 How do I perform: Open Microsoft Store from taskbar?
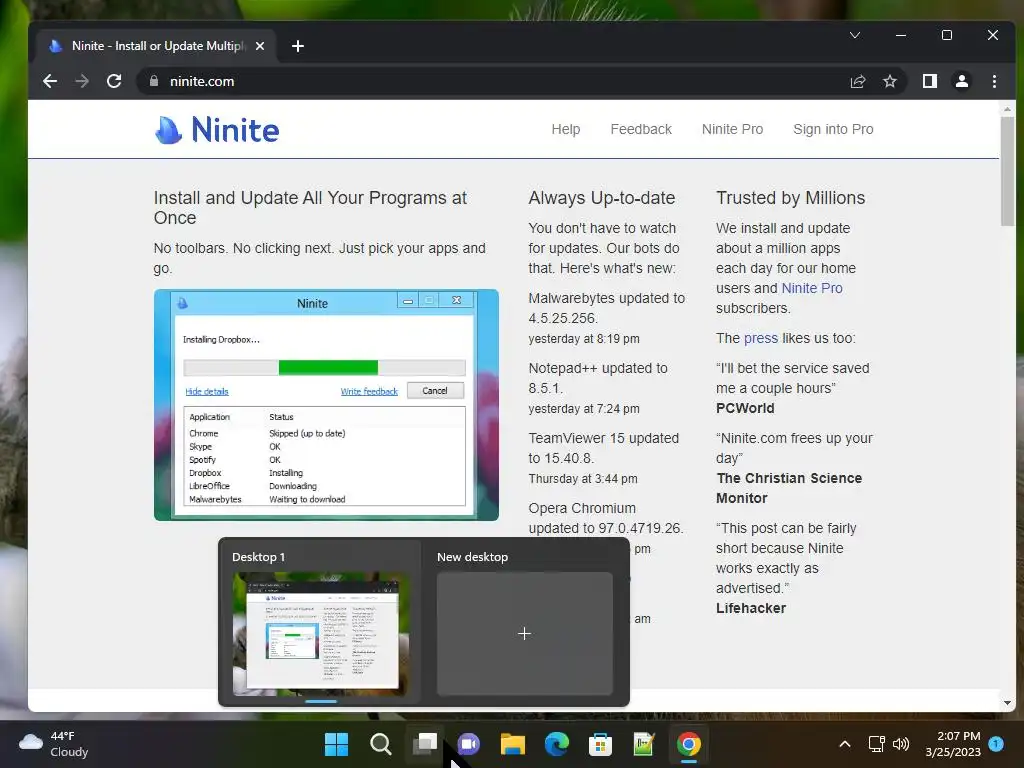[600, 744]
